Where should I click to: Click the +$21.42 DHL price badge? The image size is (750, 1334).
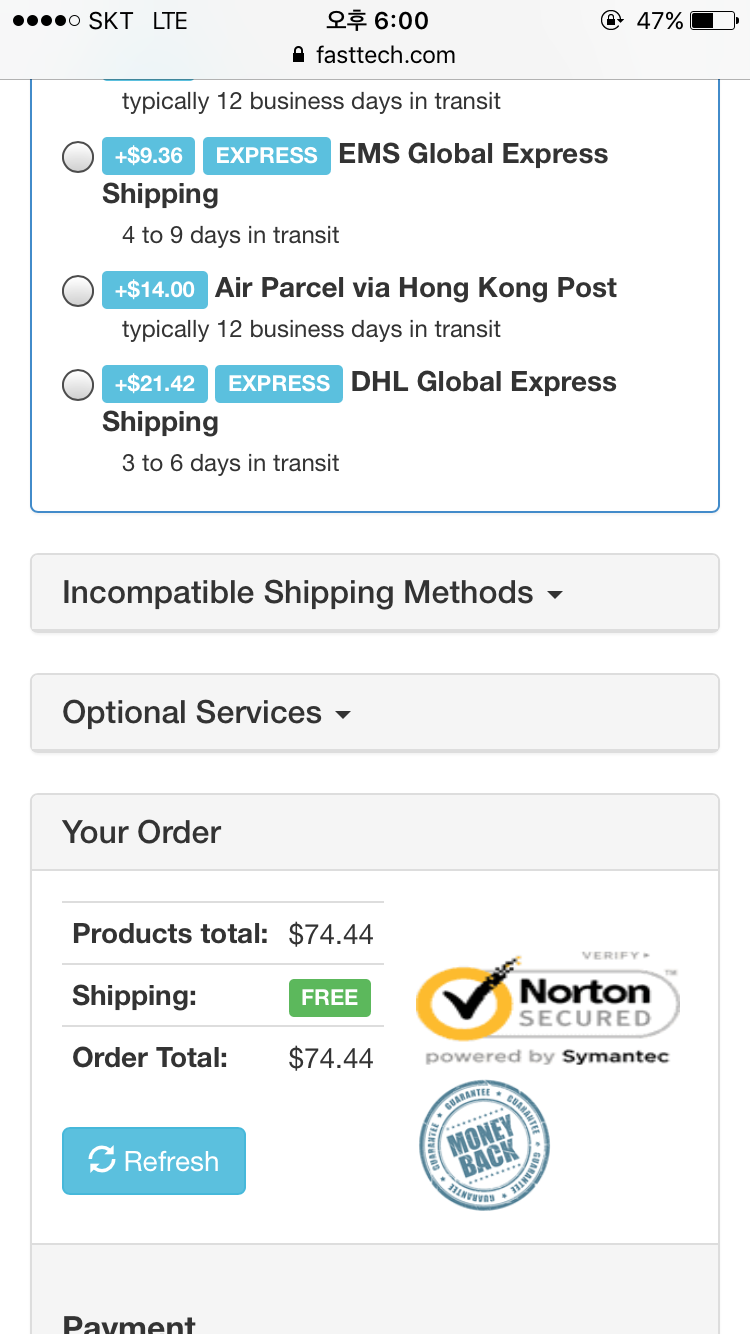tap(155, 384)
